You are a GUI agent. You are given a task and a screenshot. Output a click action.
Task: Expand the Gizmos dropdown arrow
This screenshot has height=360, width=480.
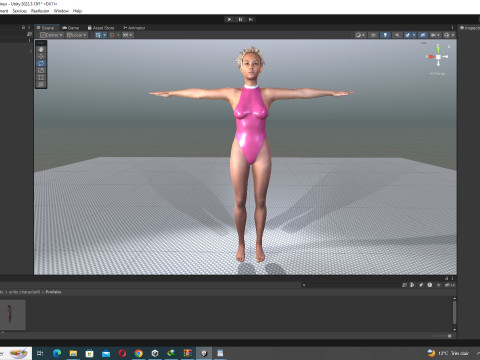pyautogui.click(x=453, y=35)
